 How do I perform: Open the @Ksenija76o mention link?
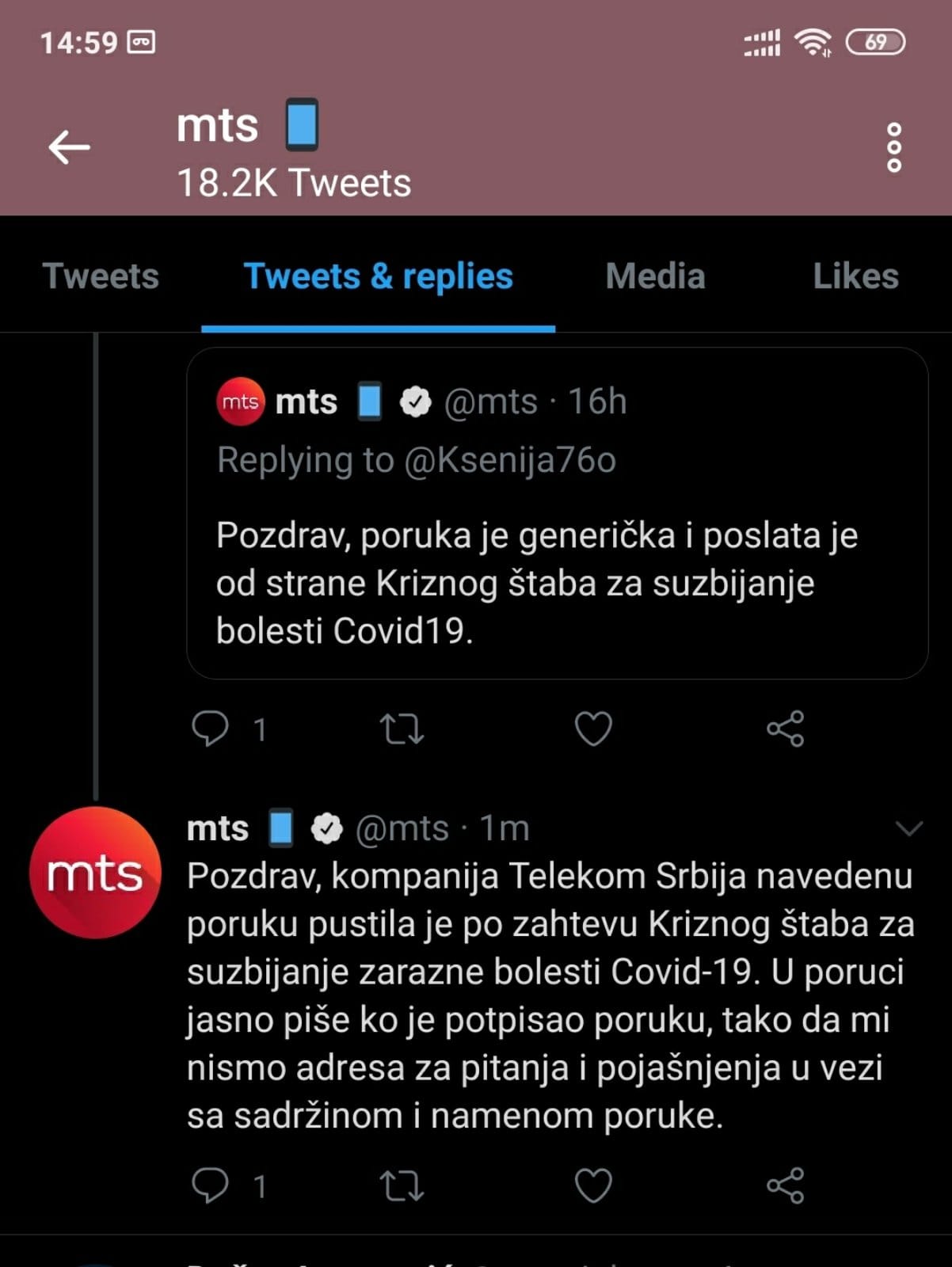click(x=510, y=460)
